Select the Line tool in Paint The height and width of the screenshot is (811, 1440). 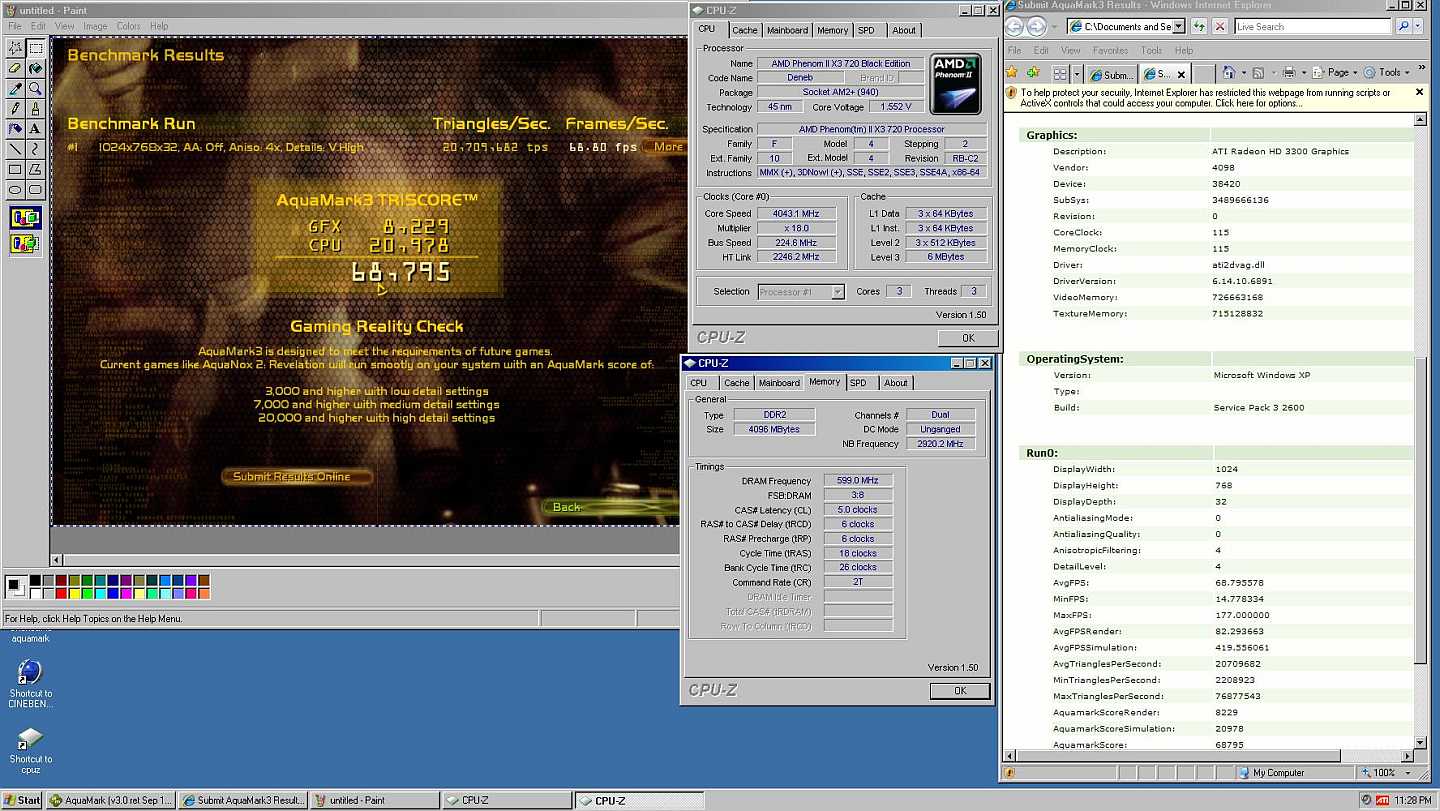tap(16, 149)
